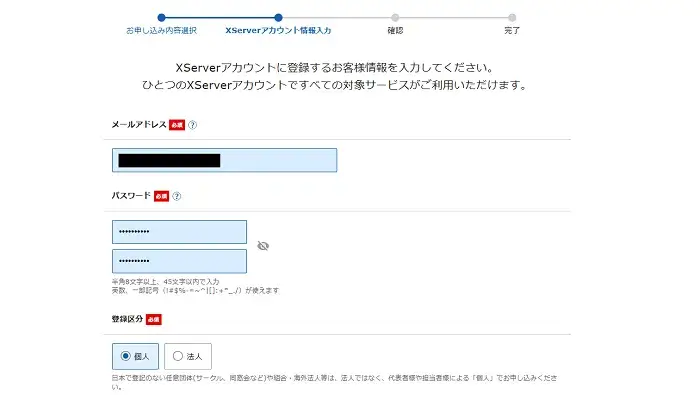Open the help icon beside メールアドレス
The height and width of the screenshot is (395, 700).
point(192,125)
